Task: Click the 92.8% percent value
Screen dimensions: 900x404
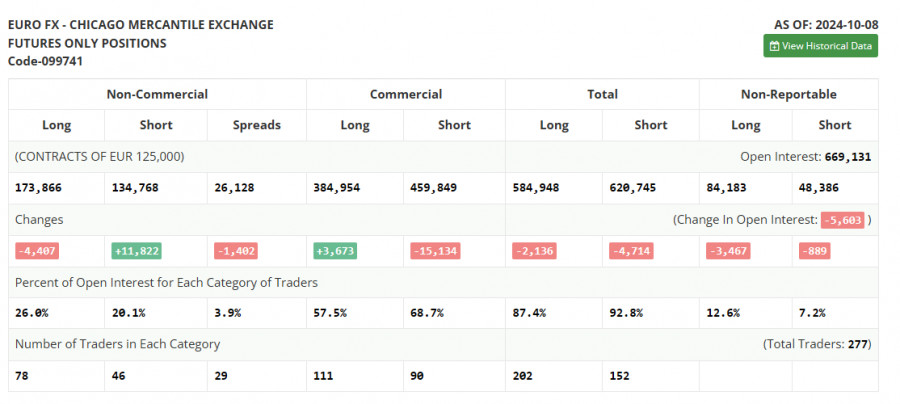Action: pyautogui.click(x=626, y=313)
